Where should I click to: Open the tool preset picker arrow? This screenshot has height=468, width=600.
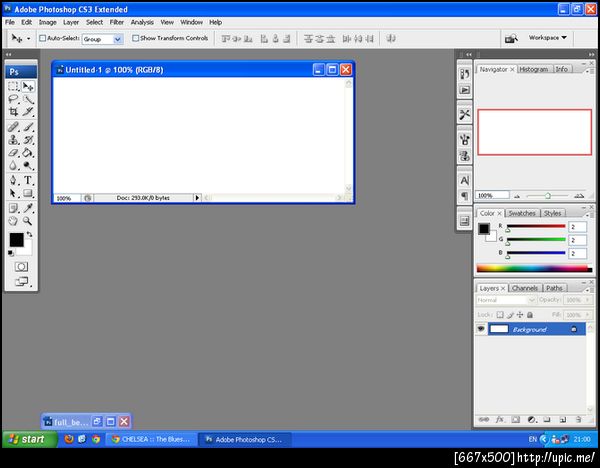[28, 39]
